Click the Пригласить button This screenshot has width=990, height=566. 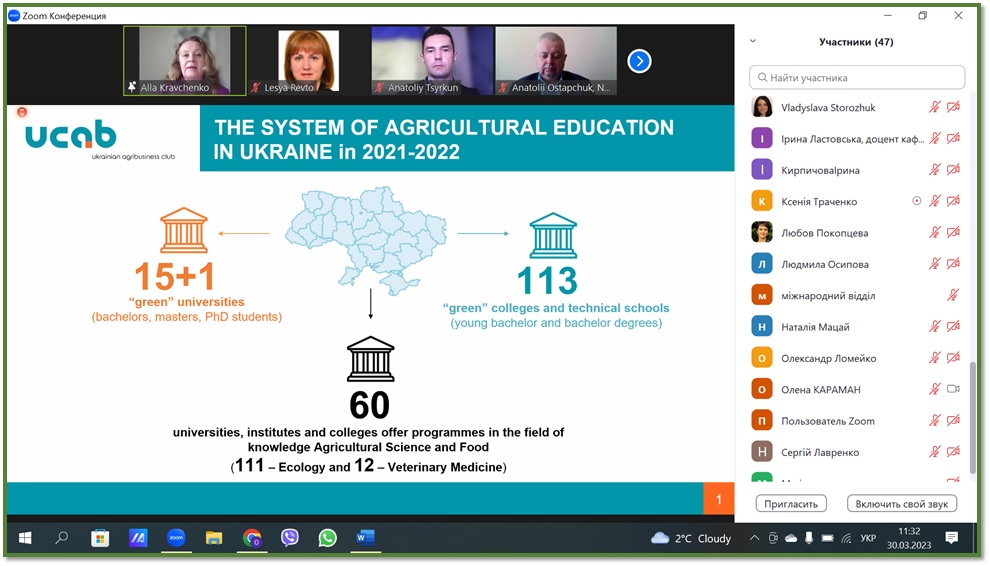[791, 503]
